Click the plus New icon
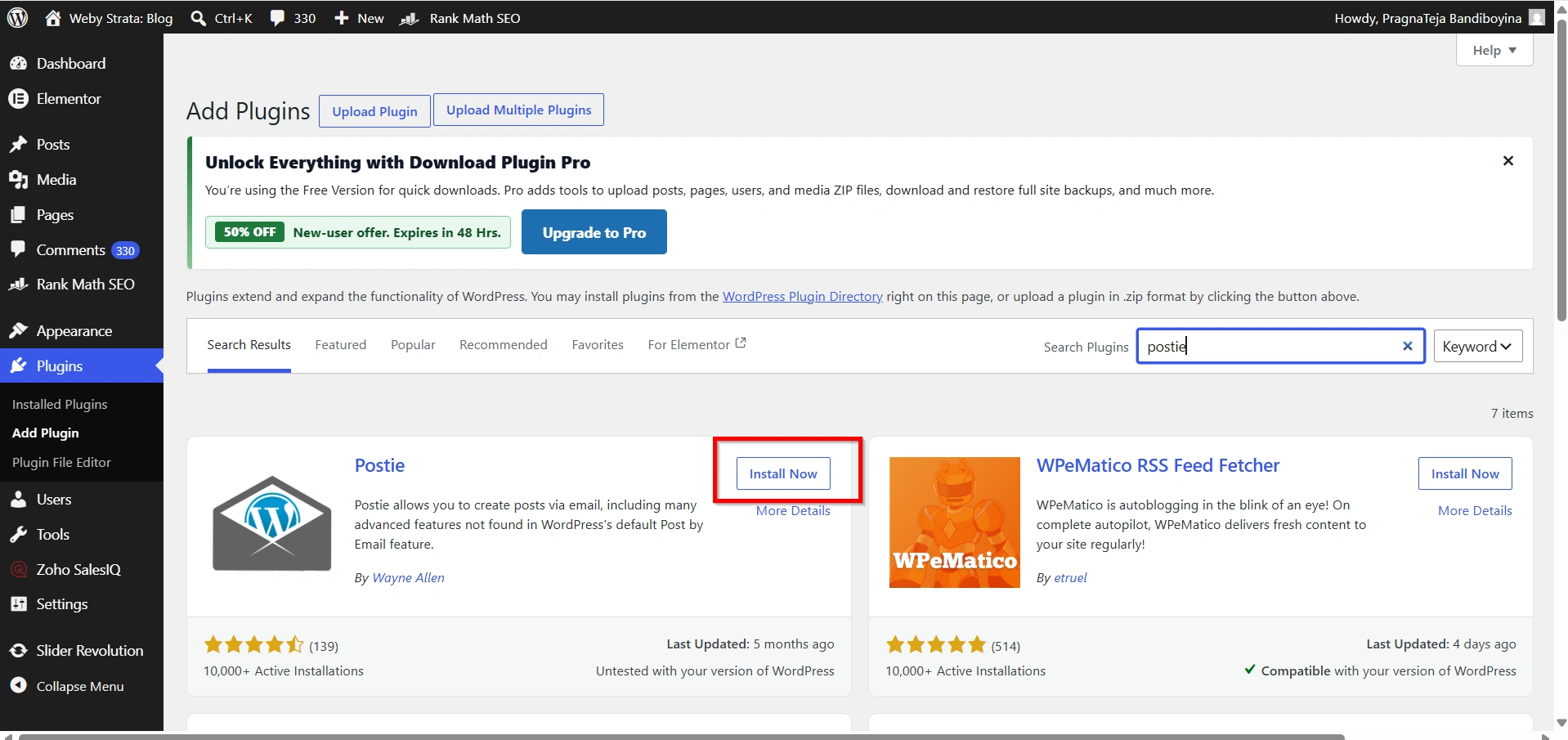Viewport: 1568px width, 740px height. click(x=341, y=17)
